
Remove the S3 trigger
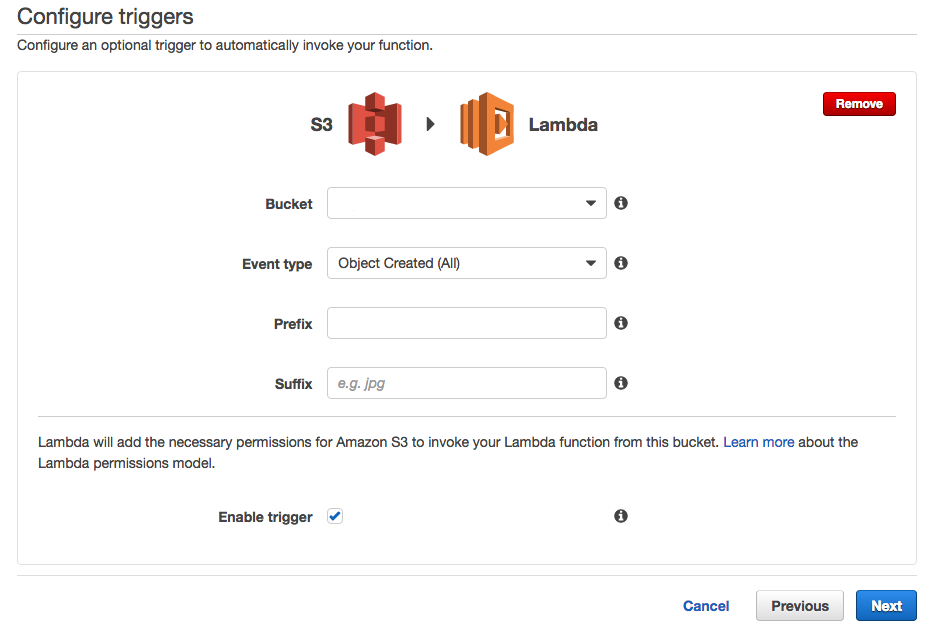(x=859, y=104)
